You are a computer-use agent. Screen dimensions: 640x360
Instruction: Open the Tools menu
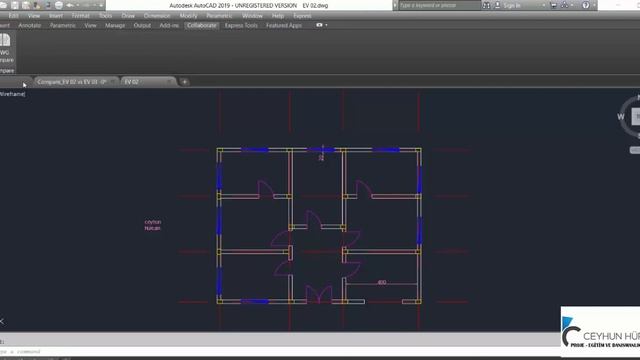pos(105,16)
